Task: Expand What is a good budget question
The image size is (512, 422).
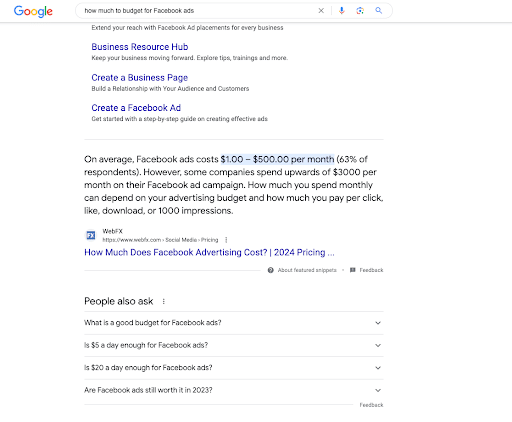Action: [234, 323]
